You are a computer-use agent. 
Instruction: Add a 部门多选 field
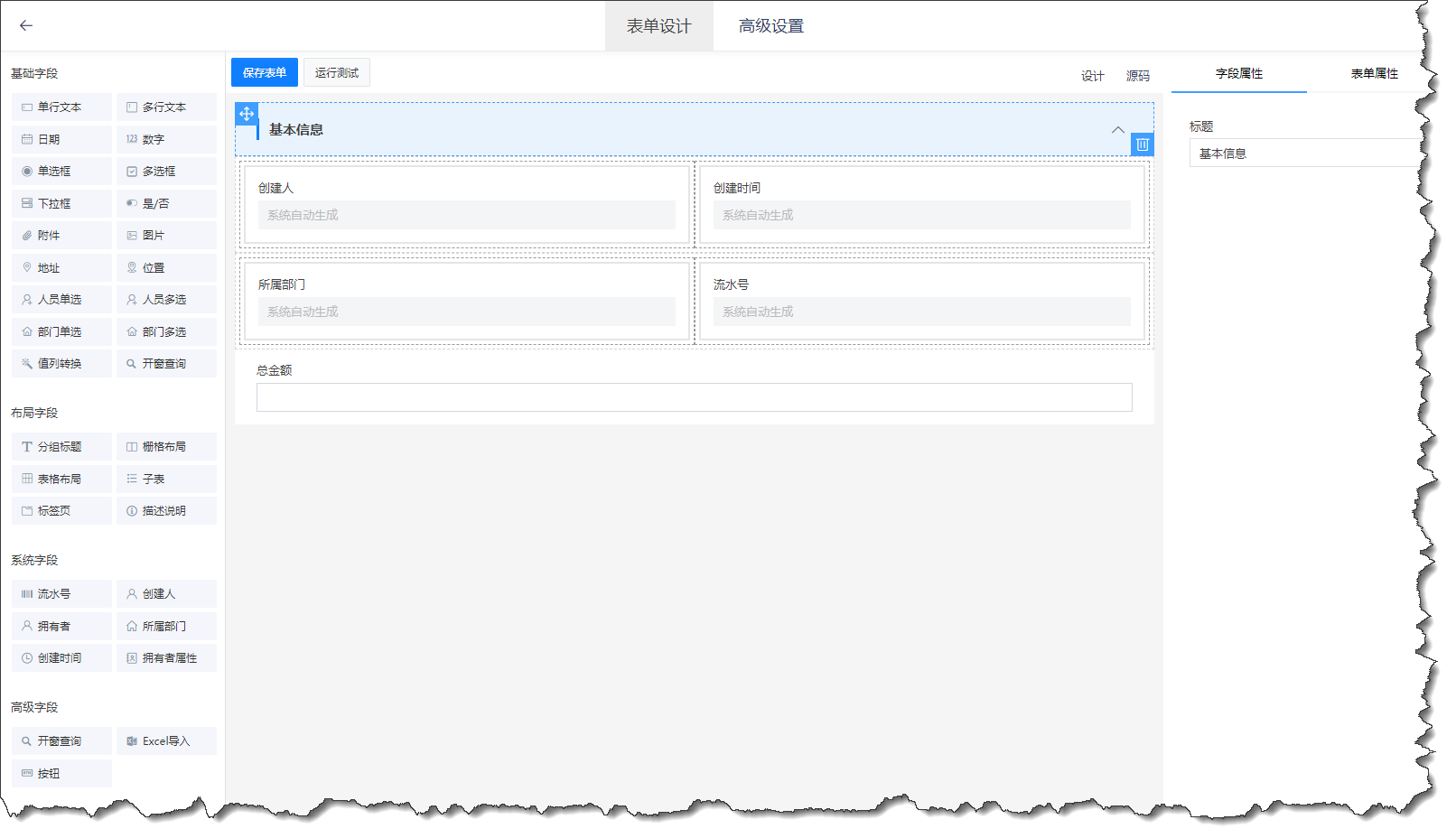point(166,331)
